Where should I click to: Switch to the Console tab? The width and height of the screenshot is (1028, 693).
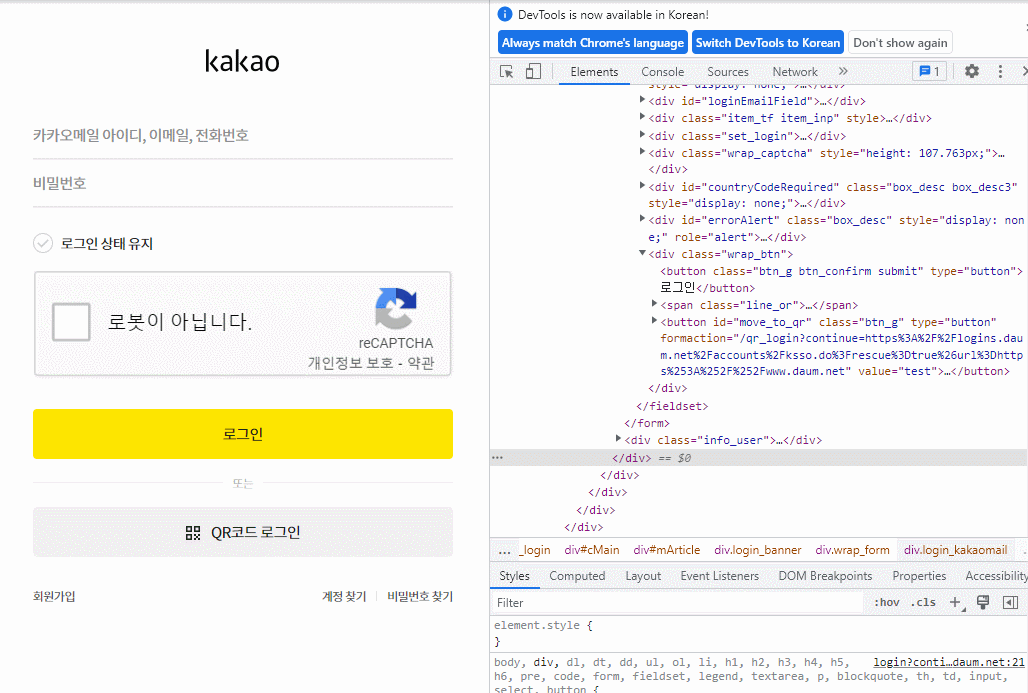tap(662, 72)
